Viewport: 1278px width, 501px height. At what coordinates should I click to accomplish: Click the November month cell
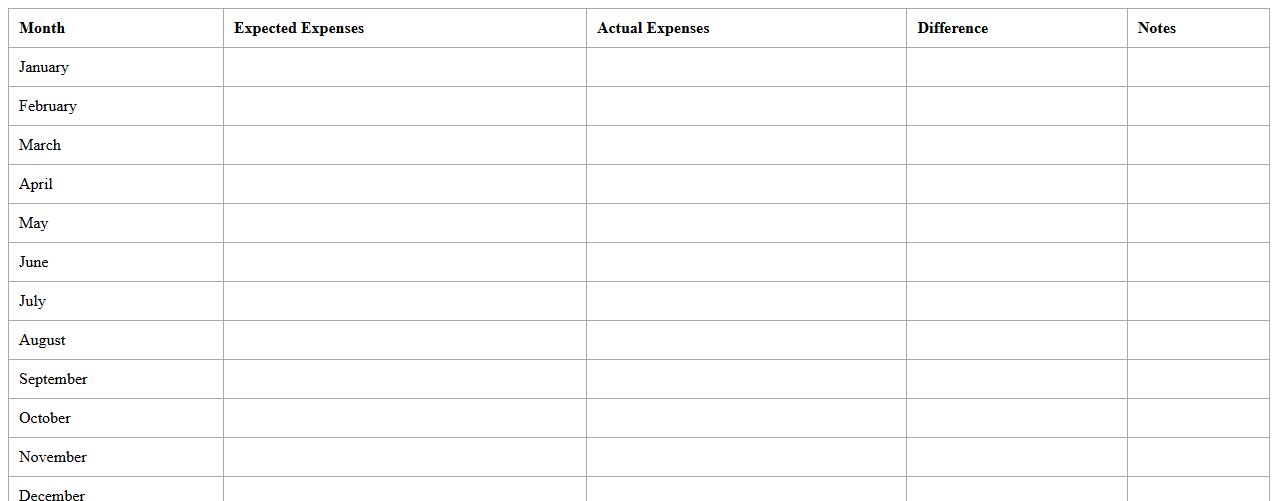click(x=53, y=457)
